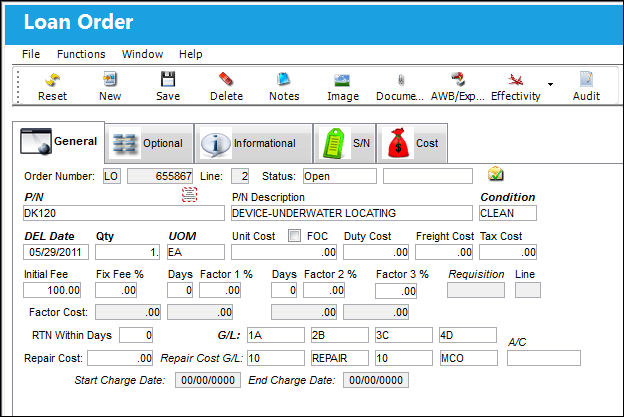The image size is (624, 417).
Task: Click the Requisition Line field
Action: pos(528,290)
